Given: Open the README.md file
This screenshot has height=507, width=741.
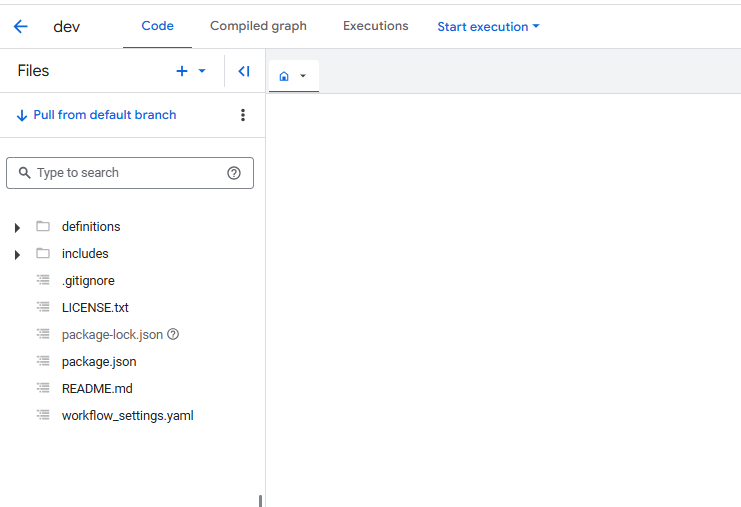Looking at the screenshot, I should coord(97,389).
